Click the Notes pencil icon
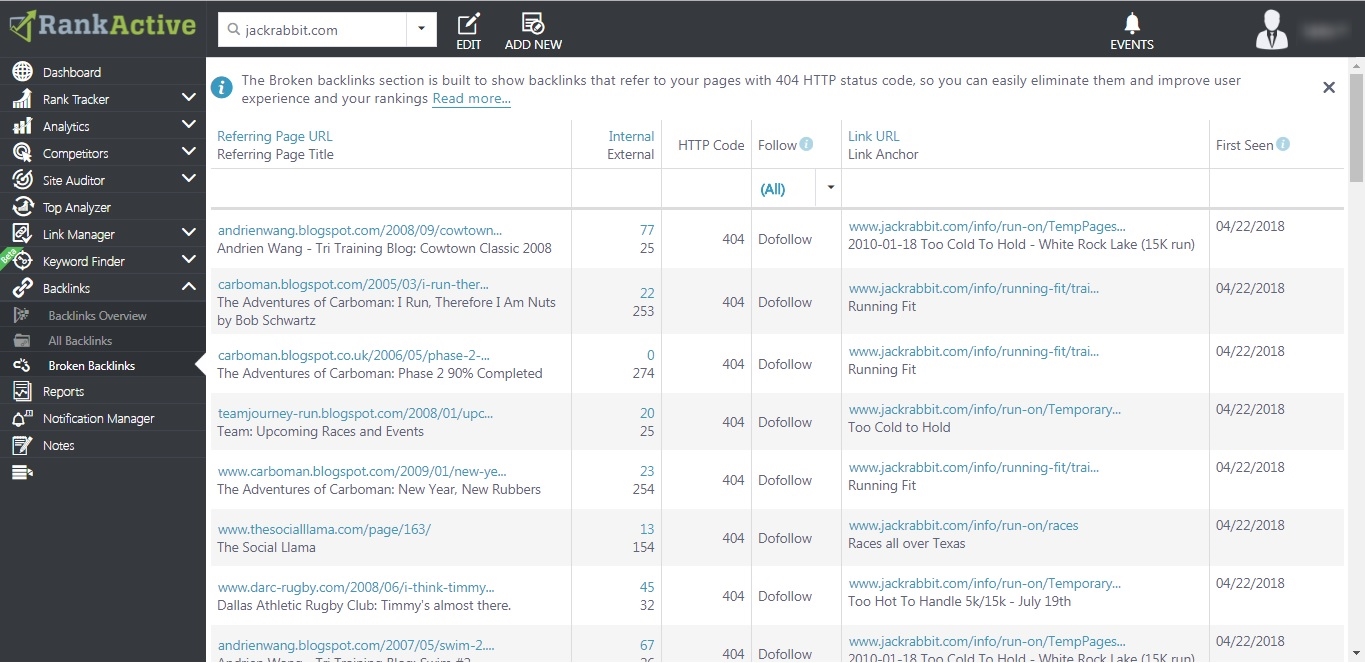The image size is (1365, 663). 22,445
